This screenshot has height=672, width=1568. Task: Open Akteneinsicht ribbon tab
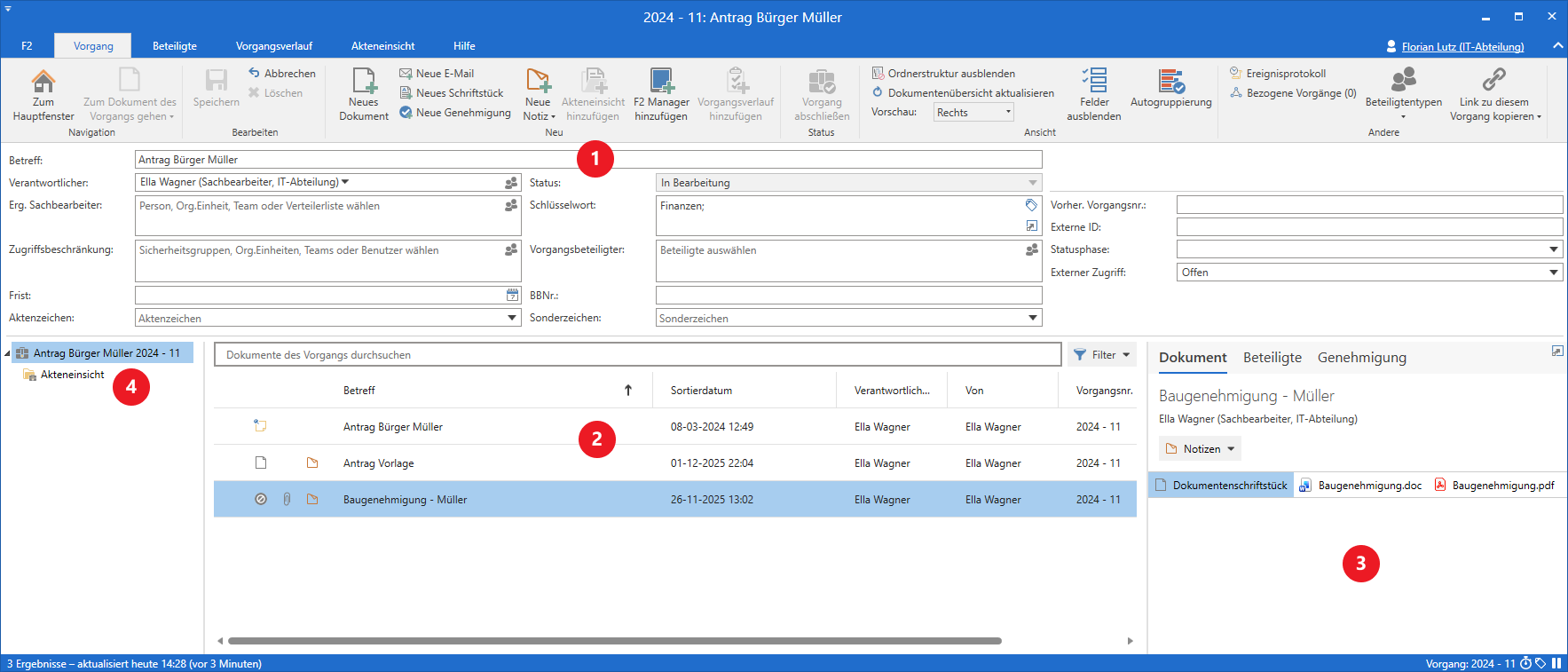[382, 46]
